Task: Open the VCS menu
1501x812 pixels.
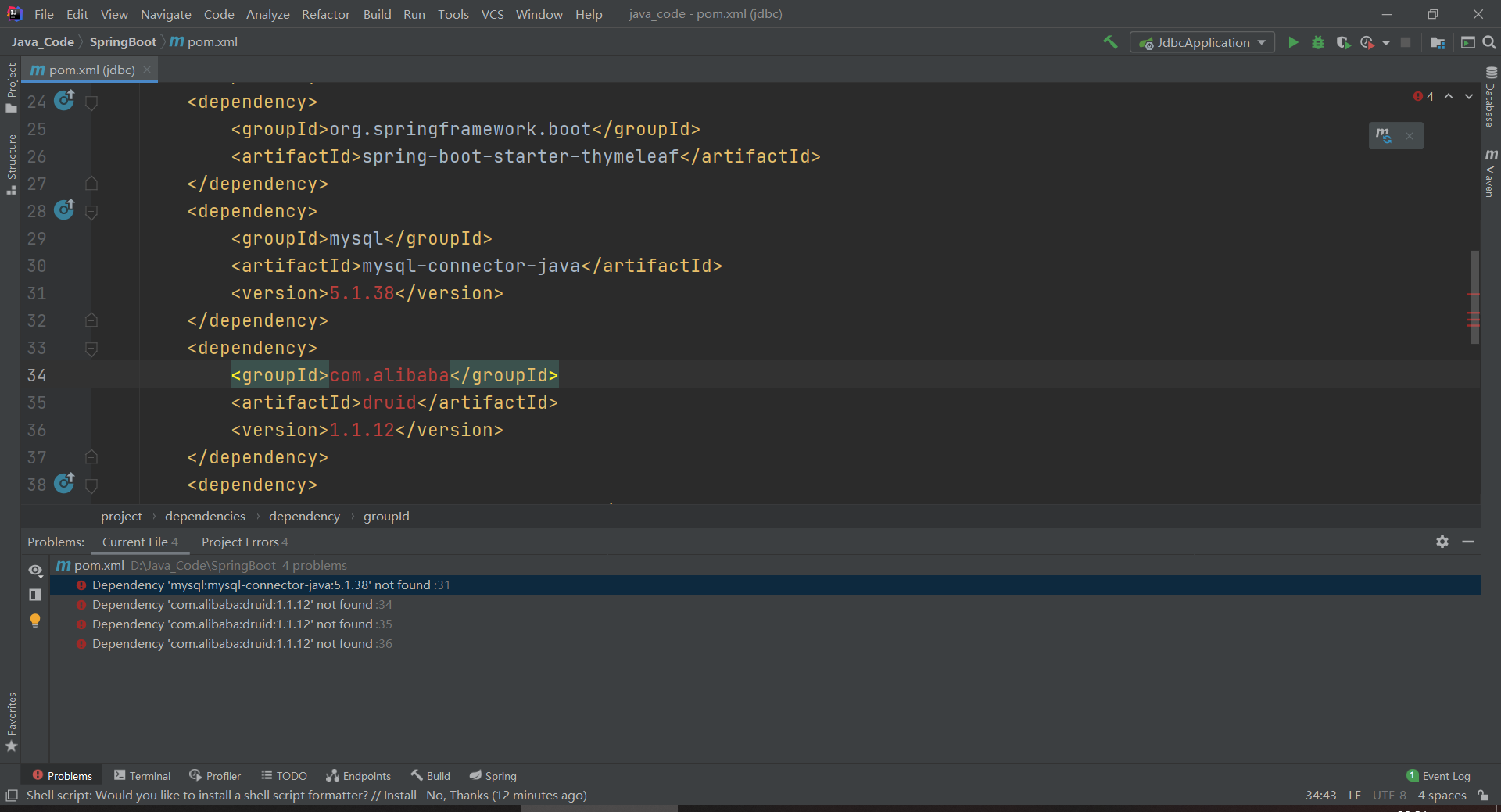Action: click(493, 14)
